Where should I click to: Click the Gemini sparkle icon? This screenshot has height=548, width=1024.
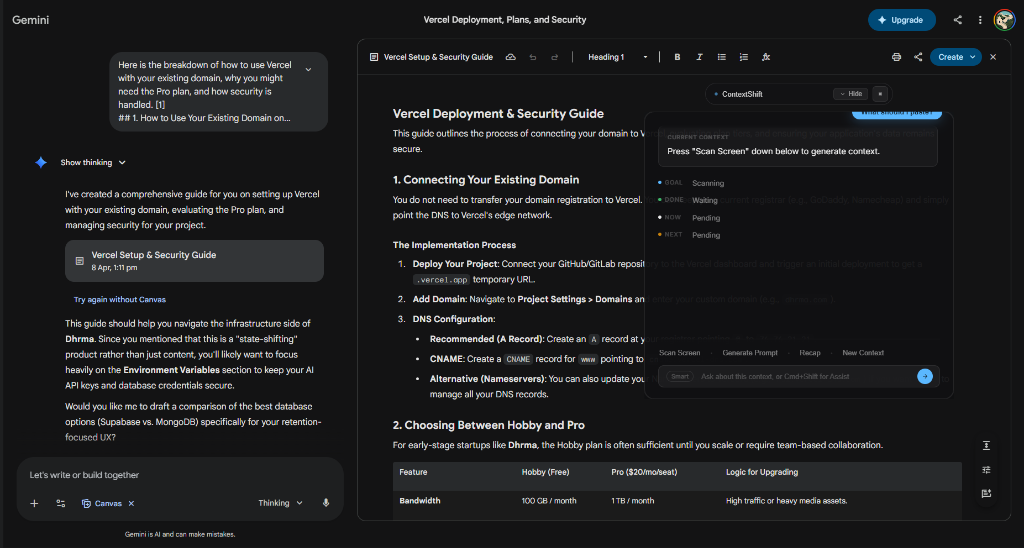[x=40, y=163]
